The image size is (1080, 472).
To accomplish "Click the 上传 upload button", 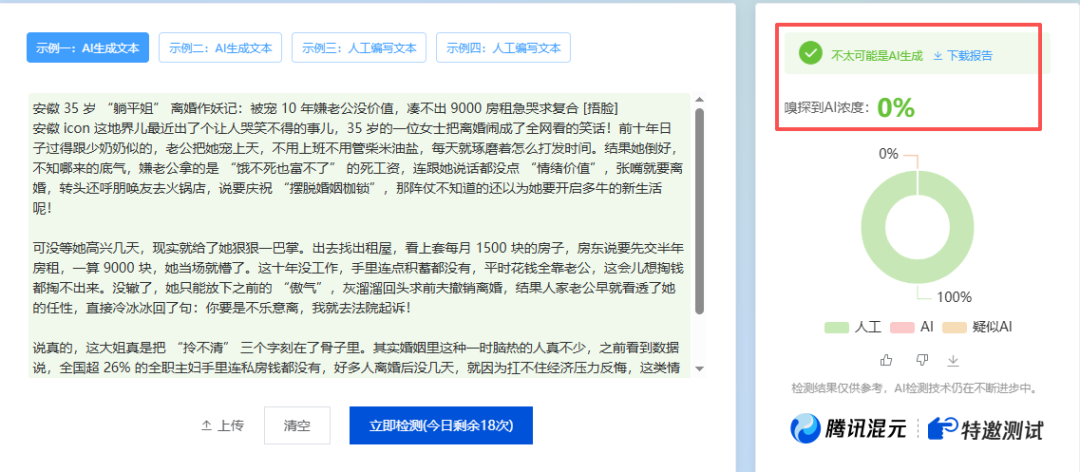I will (222, 426).
